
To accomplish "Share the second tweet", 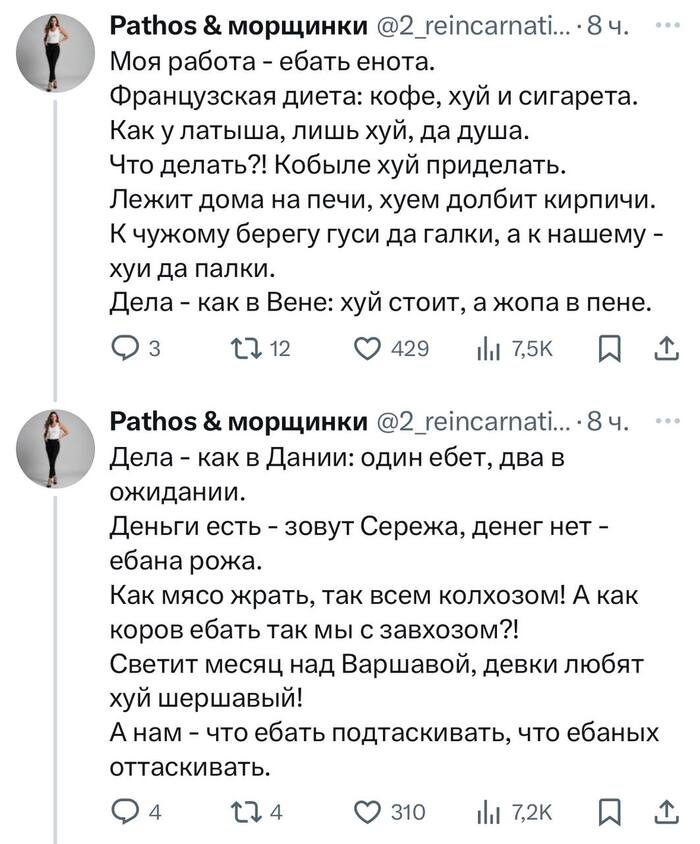I will [668, 810].
